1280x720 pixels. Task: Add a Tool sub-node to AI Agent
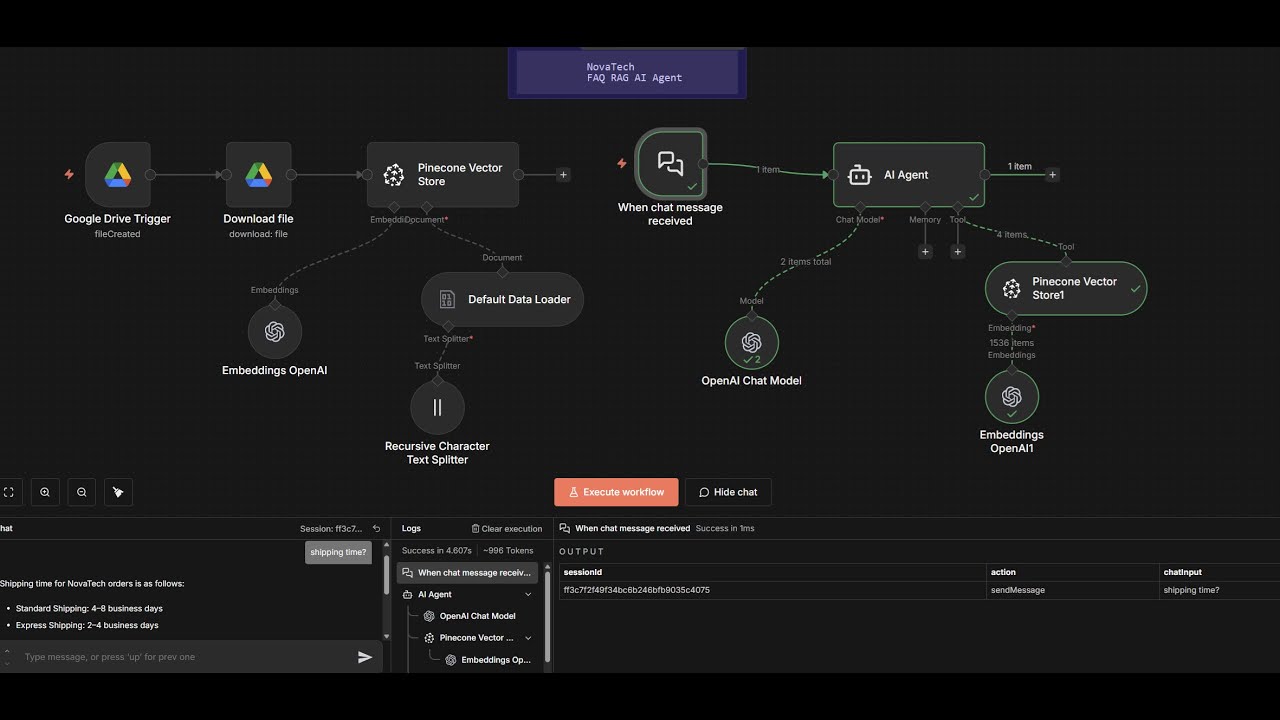tap(957, 252)
